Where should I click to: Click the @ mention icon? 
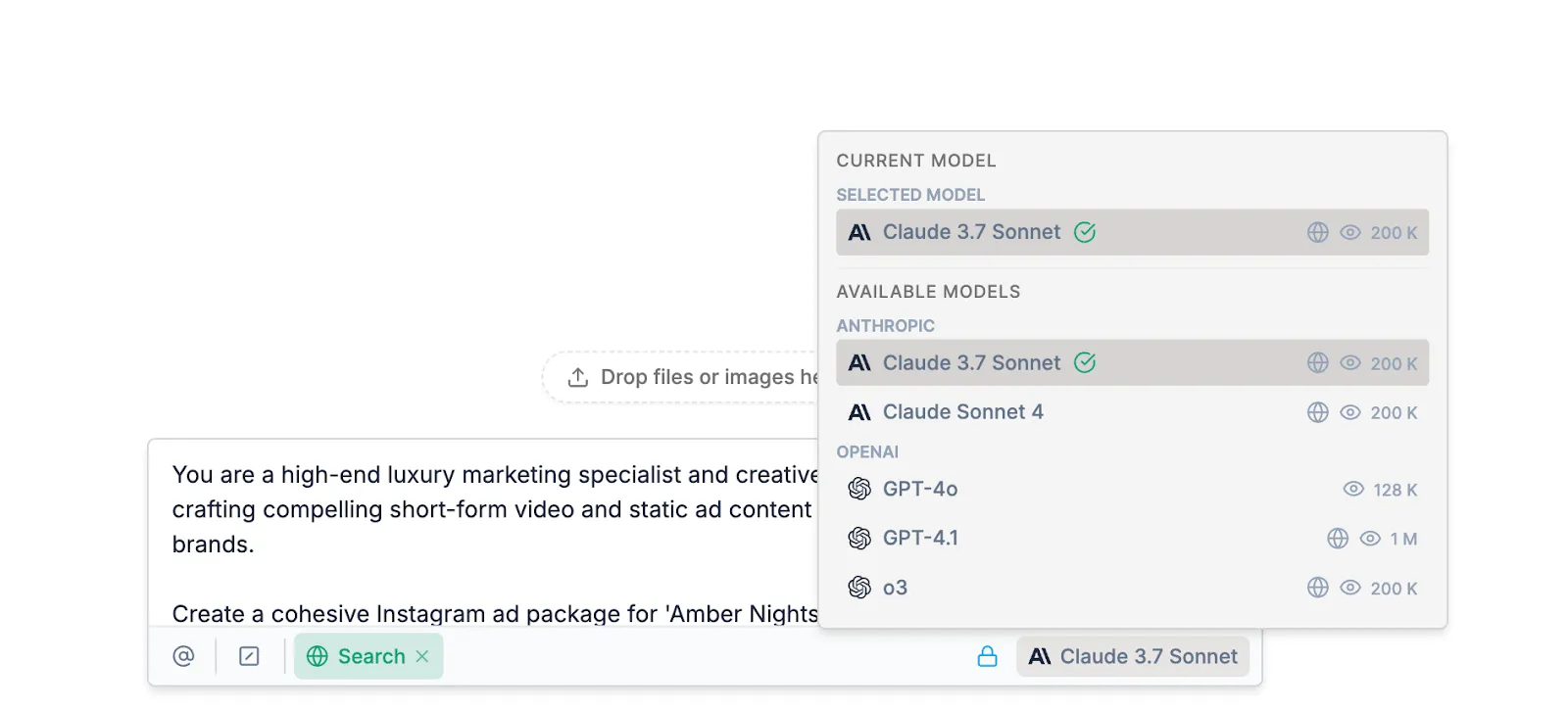click(x=183, y=656)
